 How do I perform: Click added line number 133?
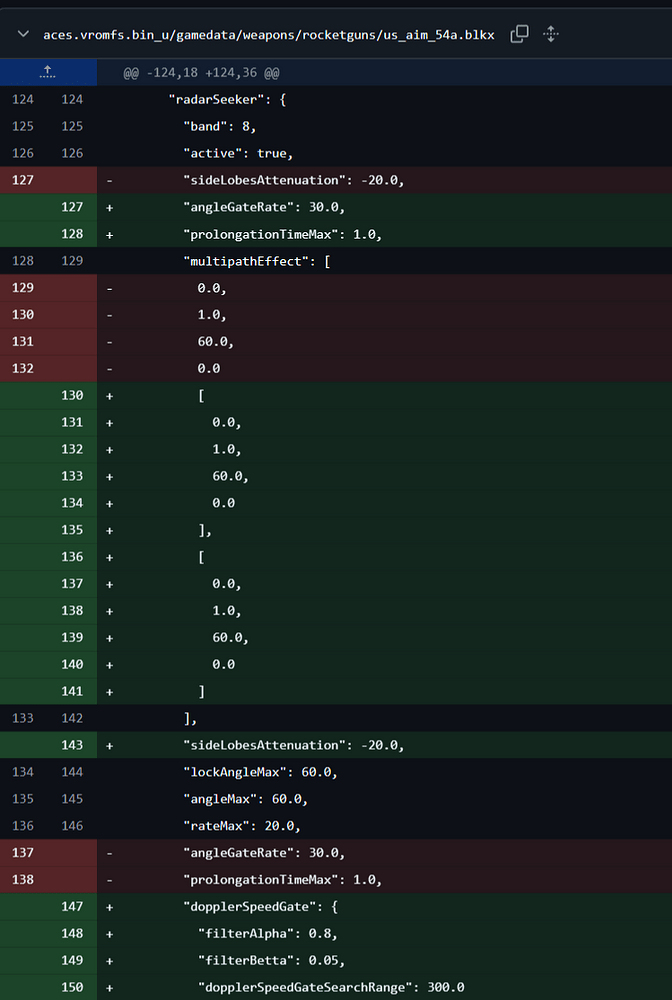tap(72, 476)
